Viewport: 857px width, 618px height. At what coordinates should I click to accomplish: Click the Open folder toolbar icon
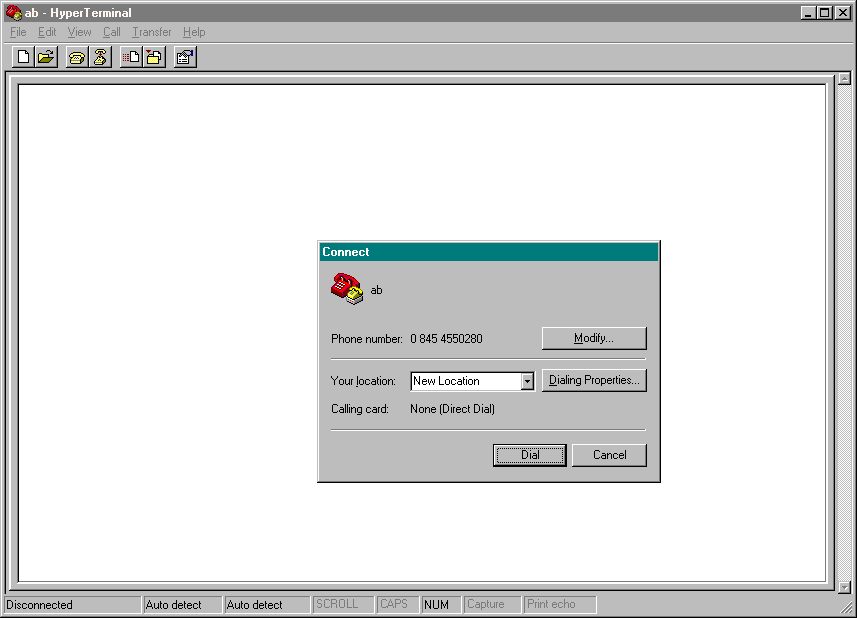[46, 57]
